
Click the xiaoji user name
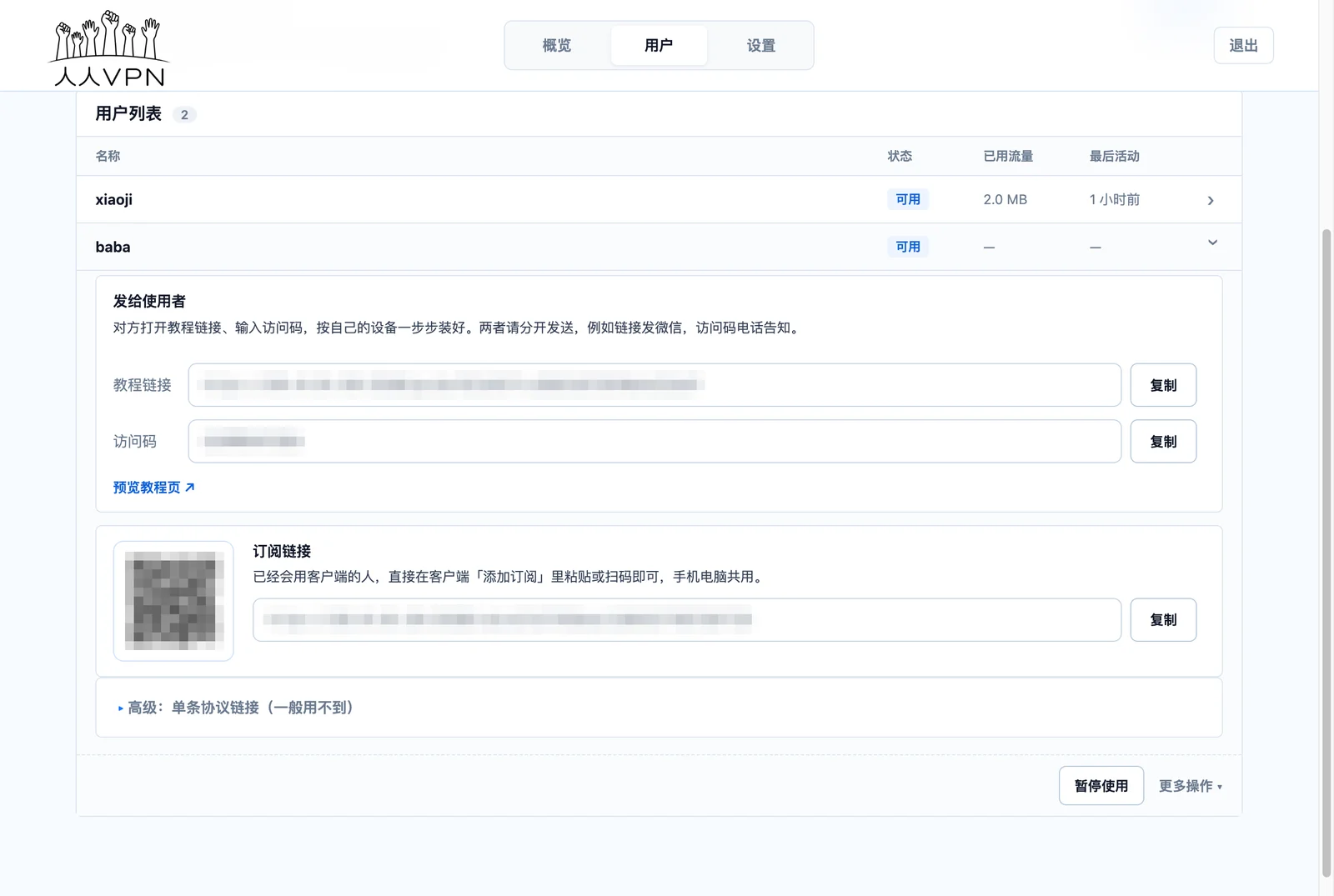tap(114, 199)
